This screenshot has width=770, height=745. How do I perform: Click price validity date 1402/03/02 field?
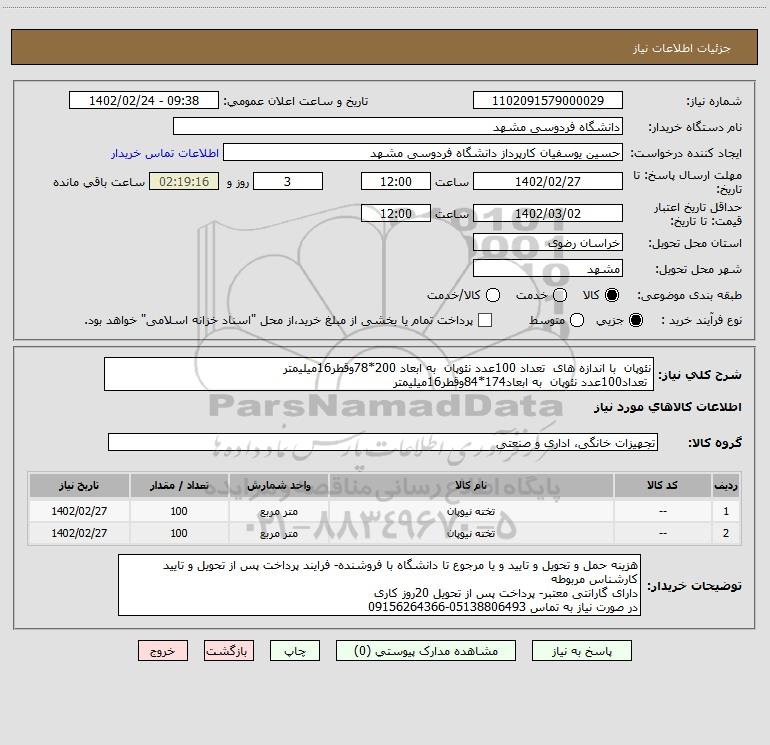point(548,213)
